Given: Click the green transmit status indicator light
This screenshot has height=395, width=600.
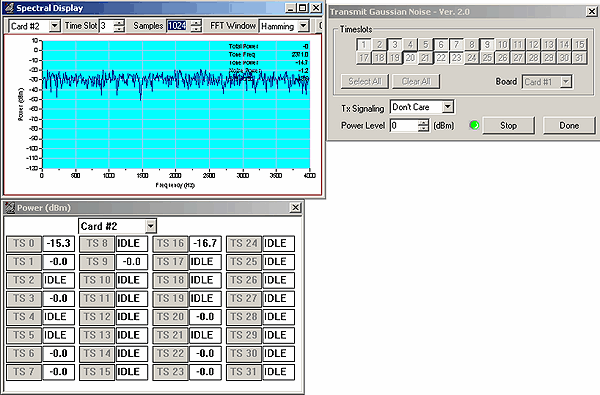Looking at the screenshot, I should [474, 125].
